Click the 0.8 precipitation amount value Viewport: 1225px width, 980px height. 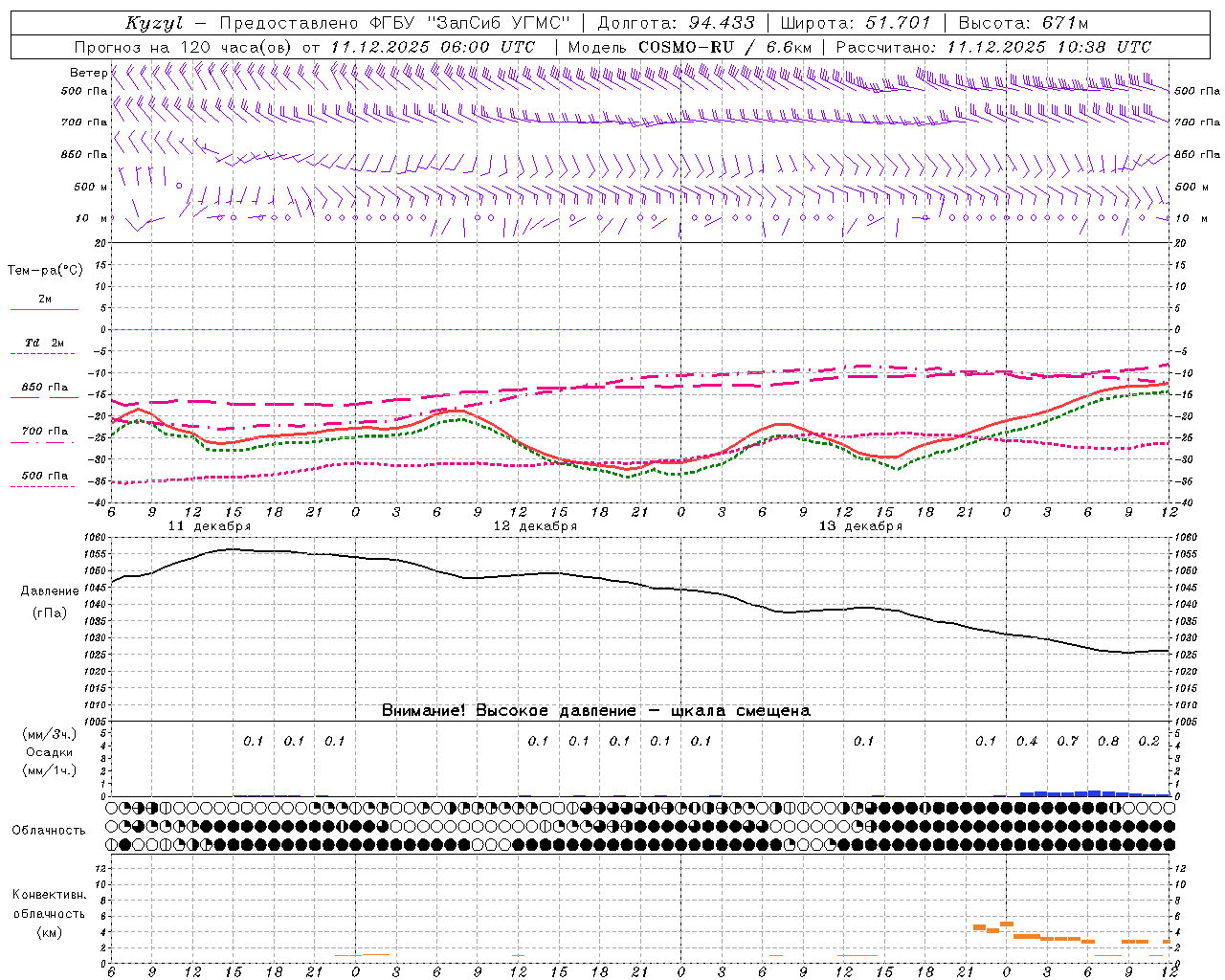(1107, 742)
